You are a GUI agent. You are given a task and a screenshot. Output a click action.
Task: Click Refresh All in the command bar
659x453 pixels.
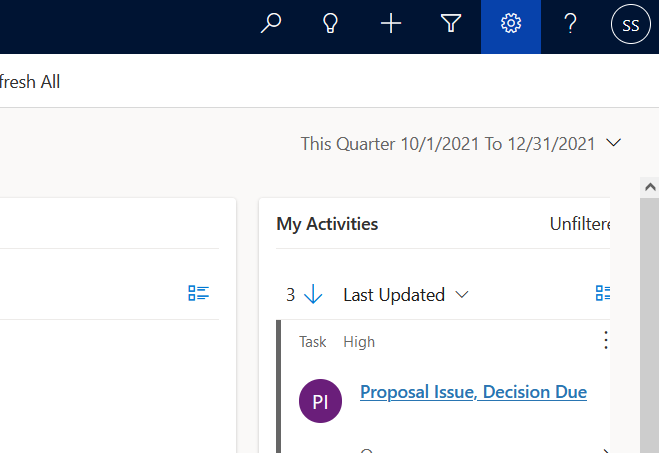point(30,82)
